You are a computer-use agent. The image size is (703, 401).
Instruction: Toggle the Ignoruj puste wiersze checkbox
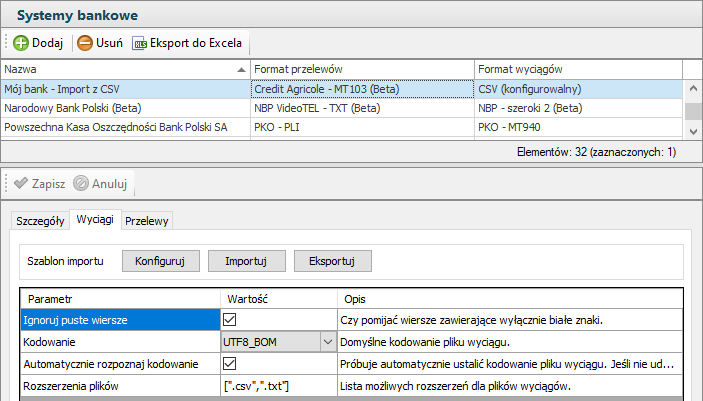[230, 320]
